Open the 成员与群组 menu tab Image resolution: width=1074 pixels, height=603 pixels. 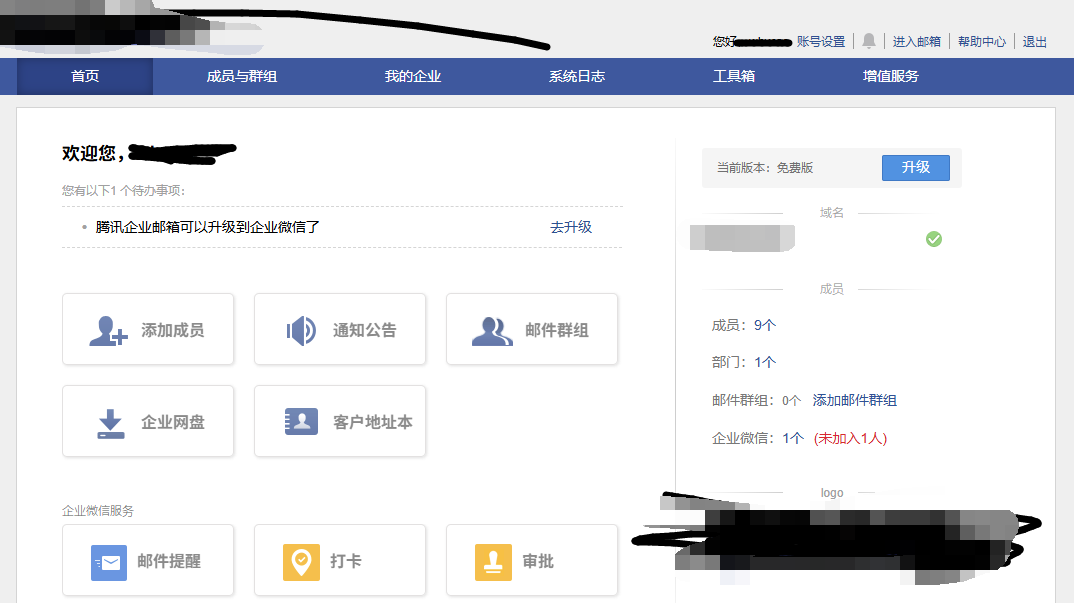click(241, 76)
